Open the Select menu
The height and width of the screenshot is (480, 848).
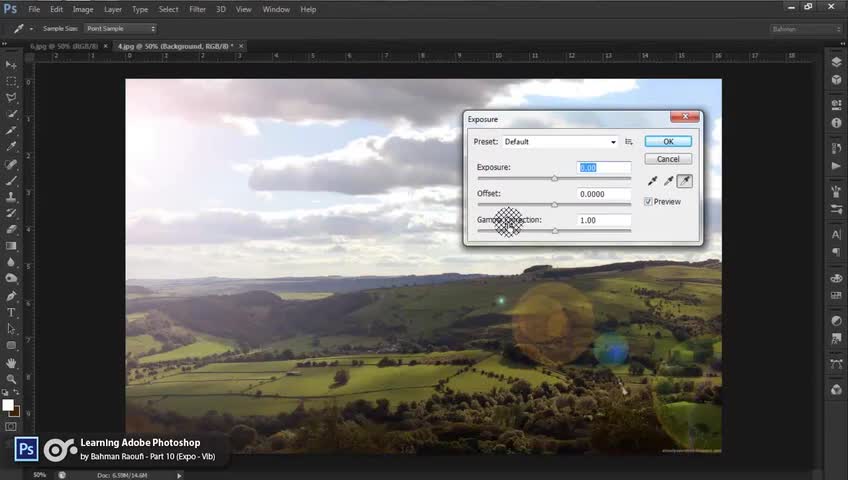(168, 9)
